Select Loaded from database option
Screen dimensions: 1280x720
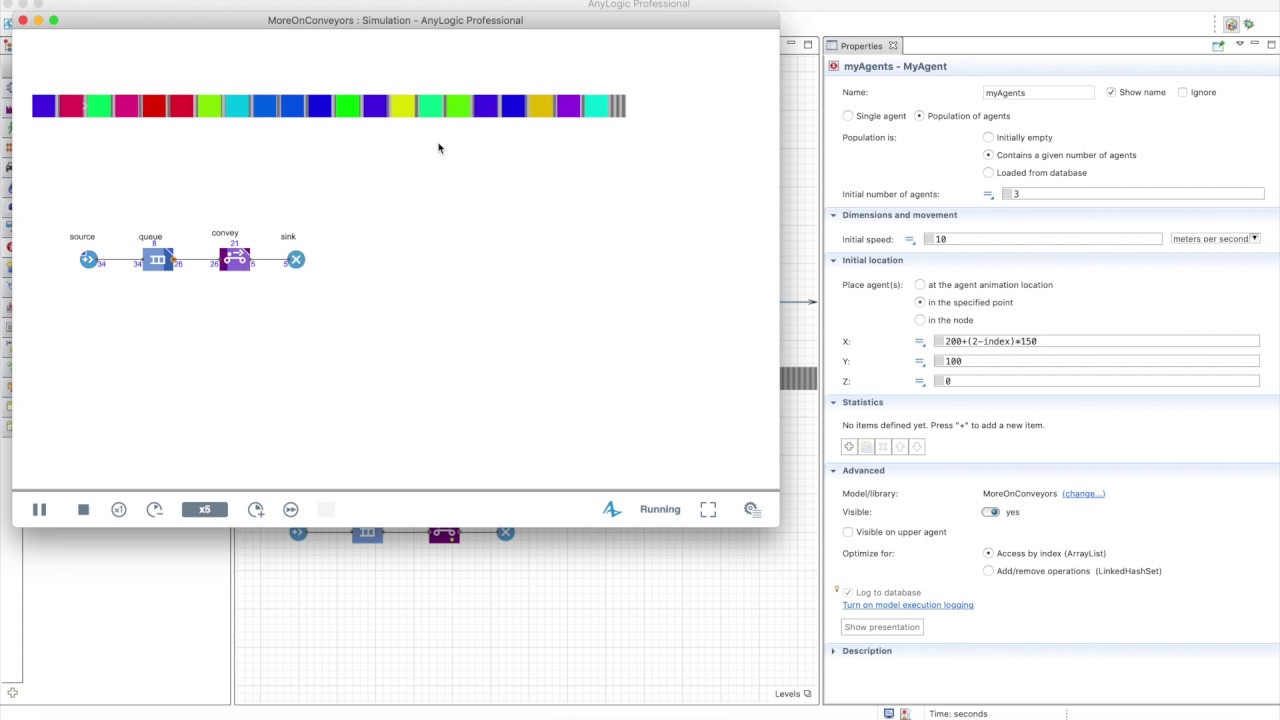tap(989, 173)
